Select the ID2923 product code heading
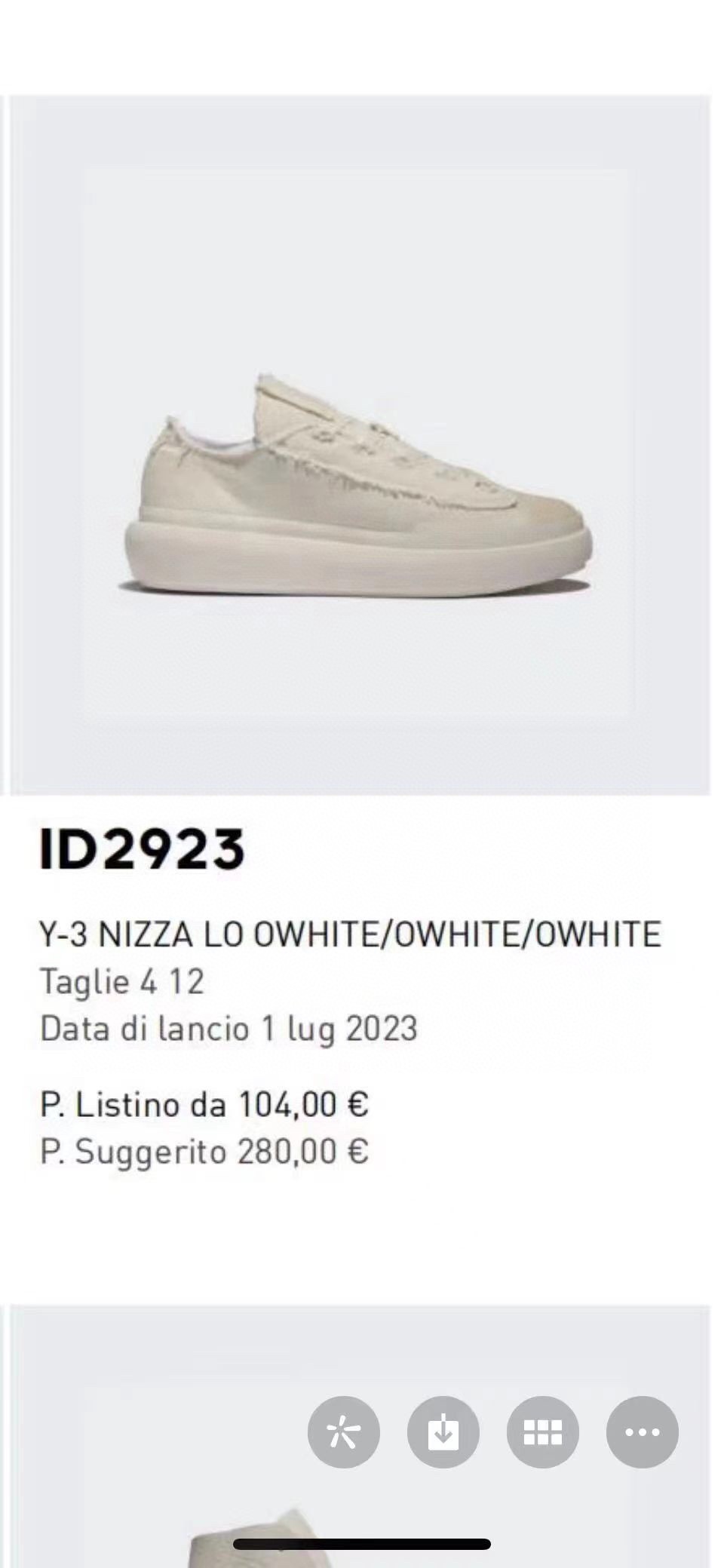This screenshot has width=724, height=1568. click(143, 849)
